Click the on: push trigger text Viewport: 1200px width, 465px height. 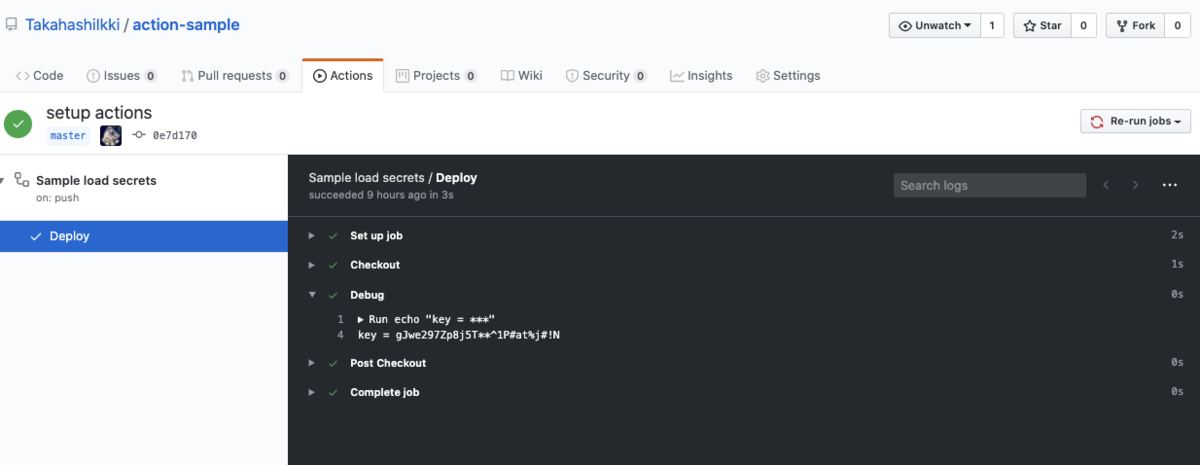tap(58, 198)
